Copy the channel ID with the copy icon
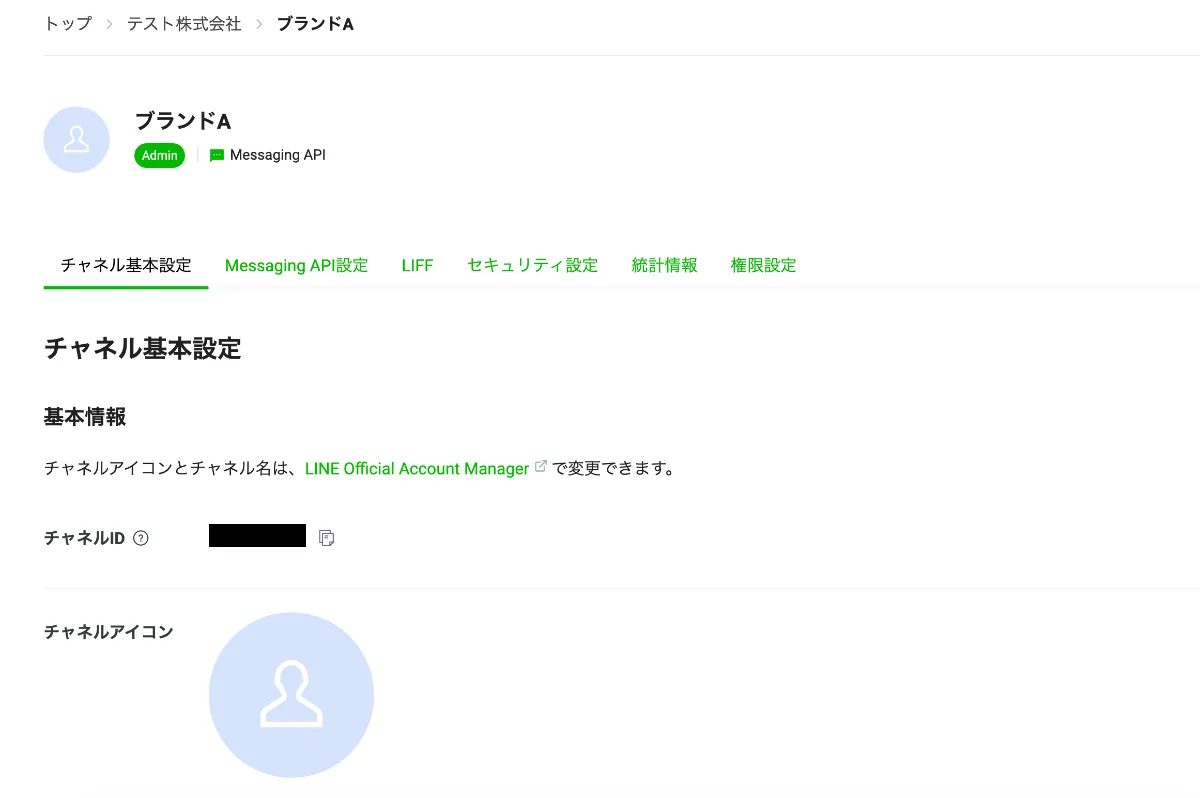 click(x=326, y=538)
